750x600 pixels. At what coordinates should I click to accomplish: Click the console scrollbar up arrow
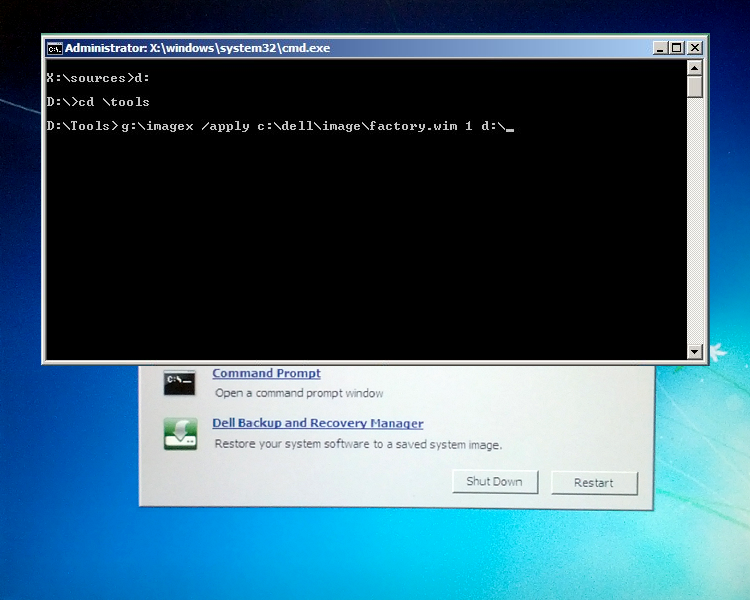695,68
